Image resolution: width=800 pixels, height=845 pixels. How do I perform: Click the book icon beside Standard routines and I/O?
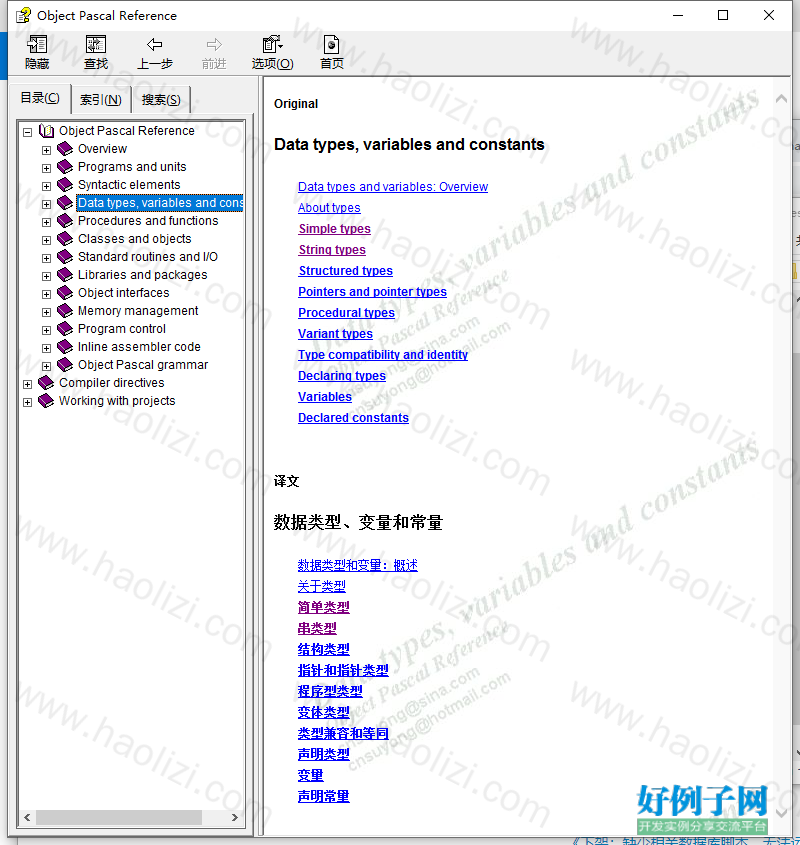(x=65, y=257)
